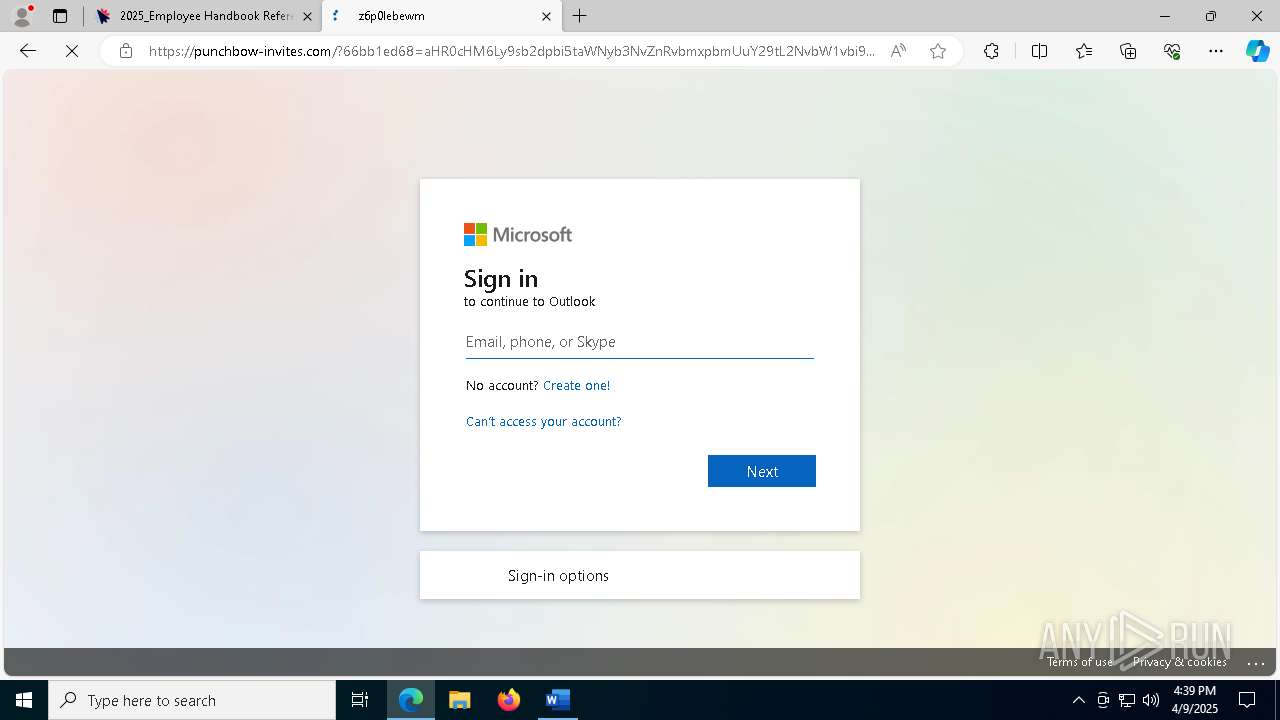
Task: Open Terms of use link
Action: tap(1080, 662)
